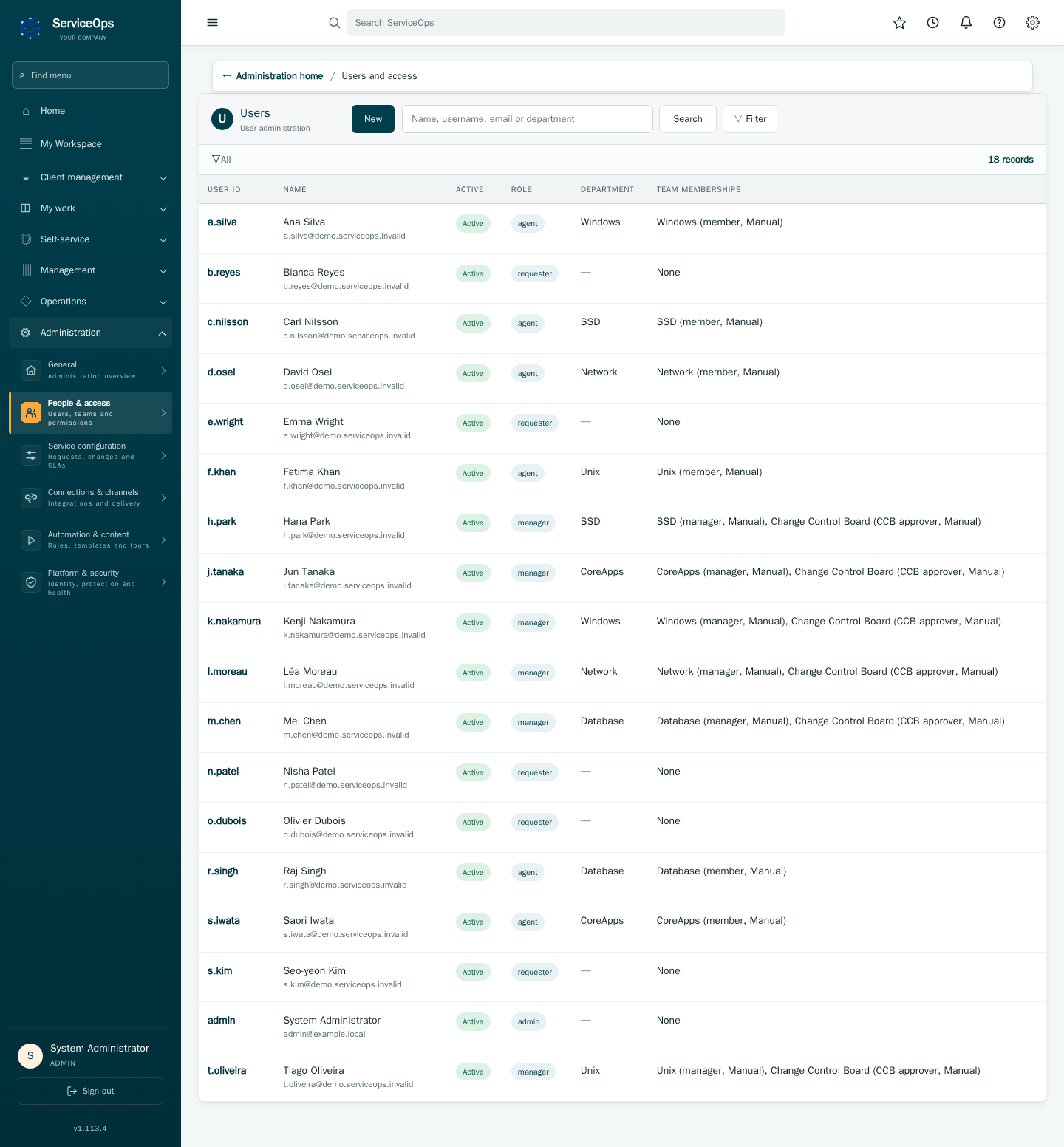Image resolution: width=1064 pixels, height=1147 pixels.
Task: Open My Workspace in the sidebar
Action: (90, 144)
